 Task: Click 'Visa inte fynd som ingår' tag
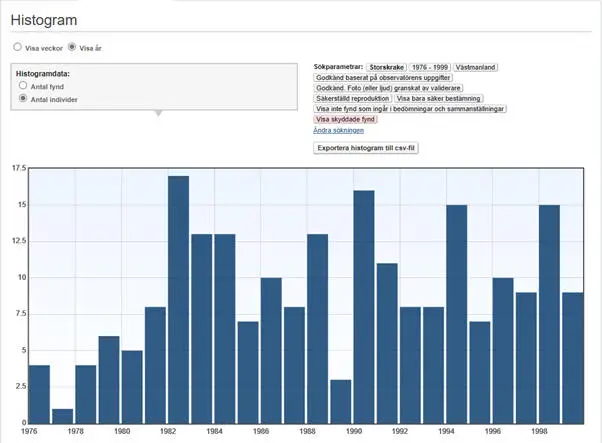point(410,109)
